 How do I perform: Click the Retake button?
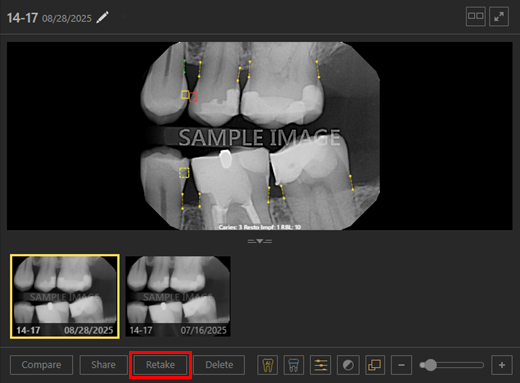point(160,365)
